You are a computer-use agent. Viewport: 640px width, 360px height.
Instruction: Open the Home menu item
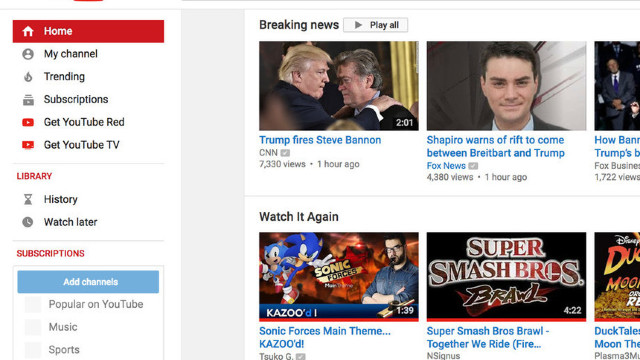click(x=88, y=31)
